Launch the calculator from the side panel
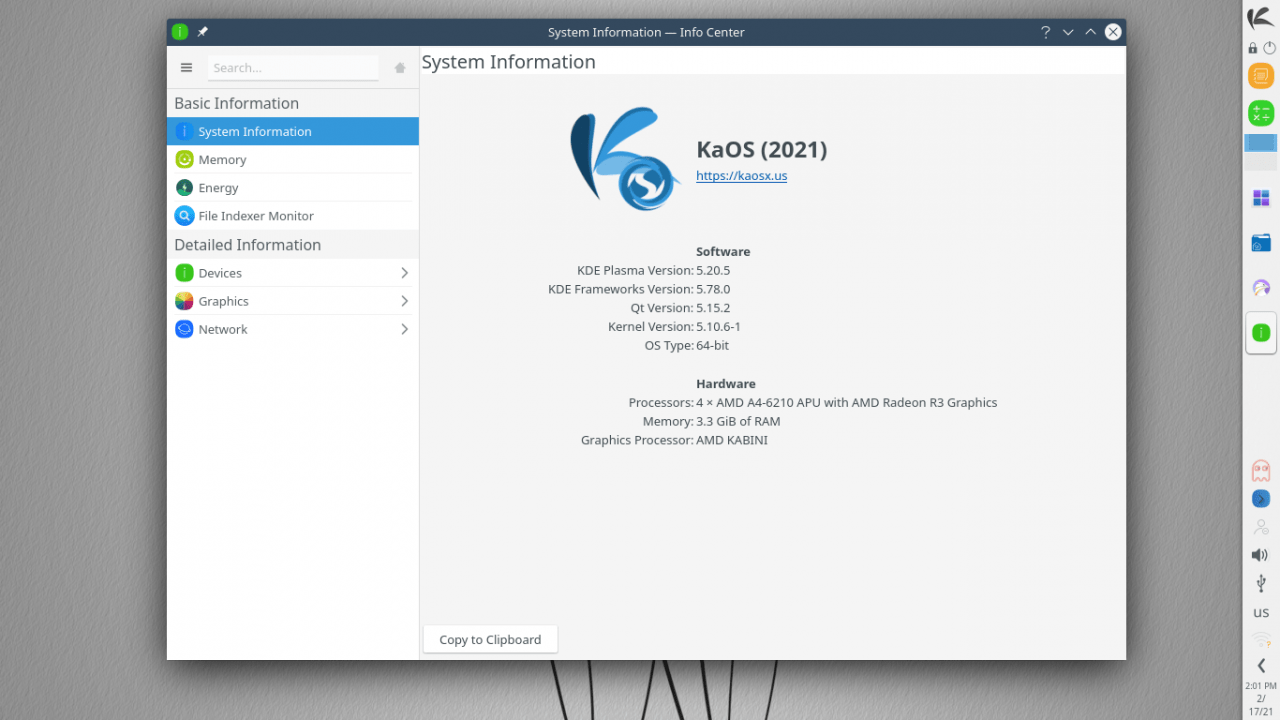 [x=1261, y=113]
